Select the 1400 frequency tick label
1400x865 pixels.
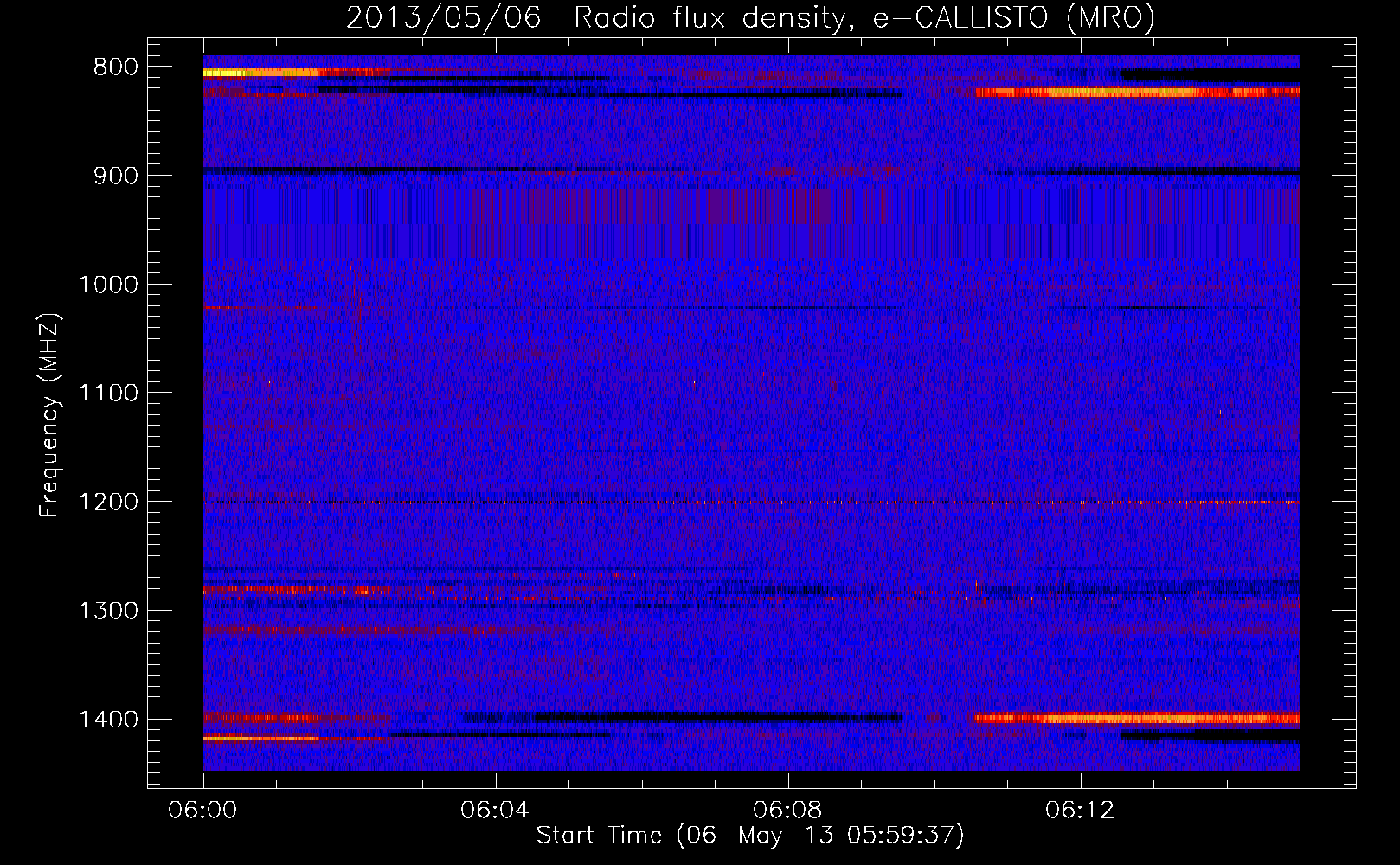tap(108, 720)
